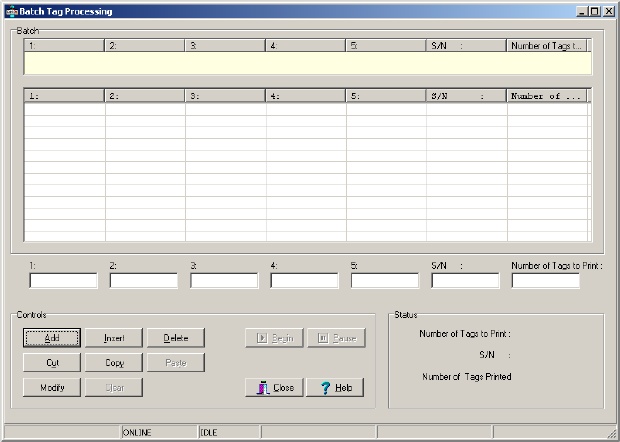The image size is (620, 442).
Task: Click the upper grid column header 1:
Action: coord(64,45)
